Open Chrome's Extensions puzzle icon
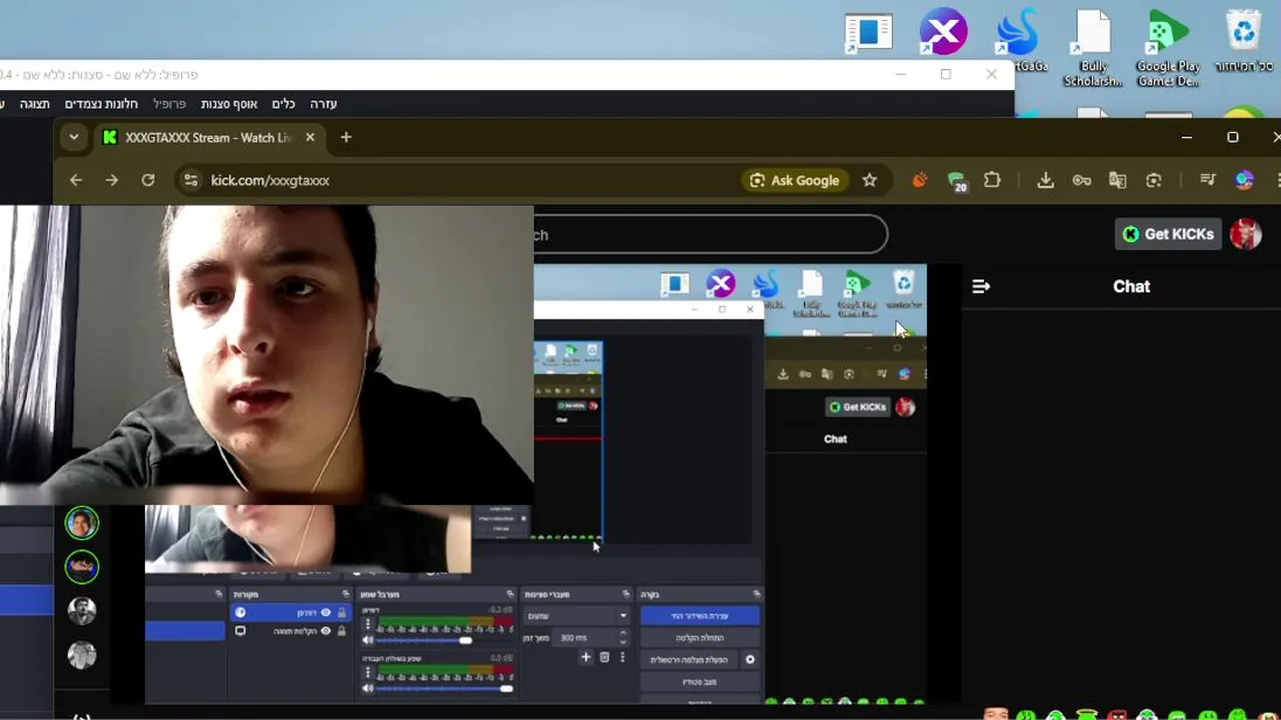This screenshot has height=720, width=1281. pyautogui.click(x=992, y=180)
